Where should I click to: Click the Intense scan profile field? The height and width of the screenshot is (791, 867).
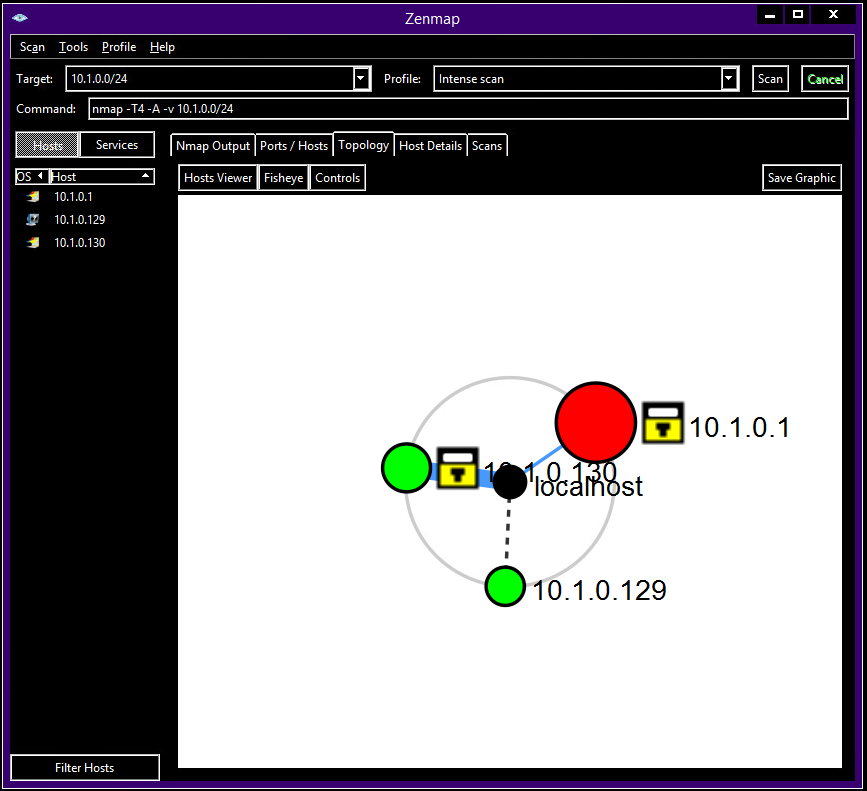tap(578, 78)
